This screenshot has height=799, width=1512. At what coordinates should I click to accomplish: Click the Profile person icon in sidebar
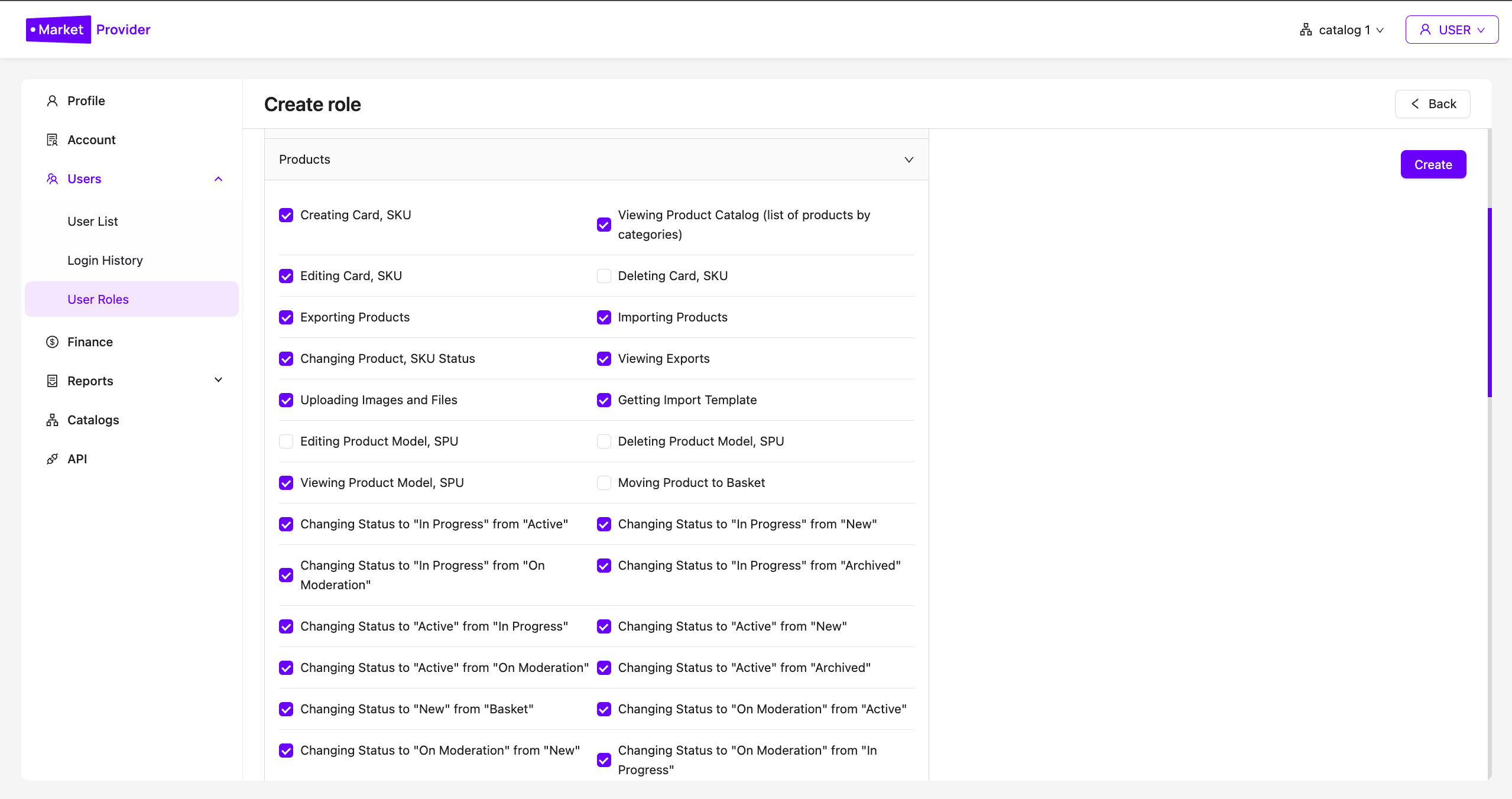click(52, 101)
